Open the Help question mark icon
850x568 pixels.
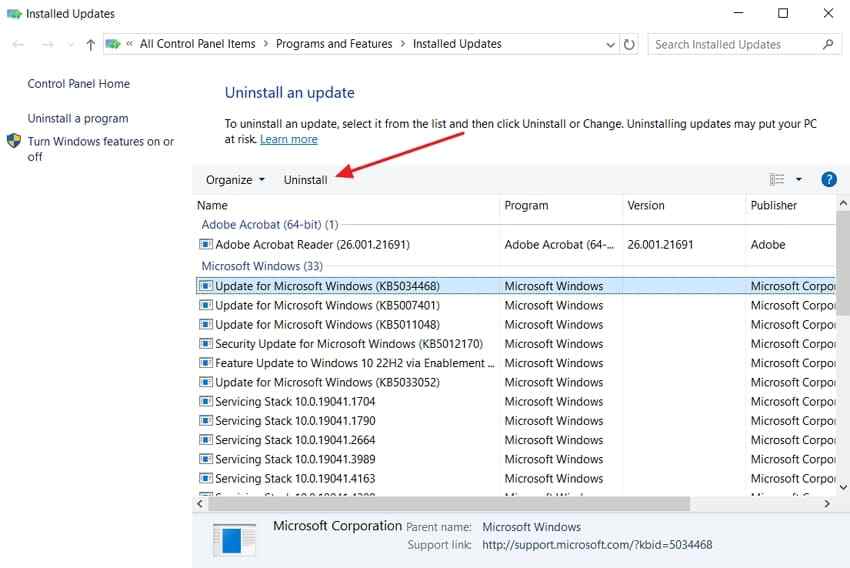[829, 179]
